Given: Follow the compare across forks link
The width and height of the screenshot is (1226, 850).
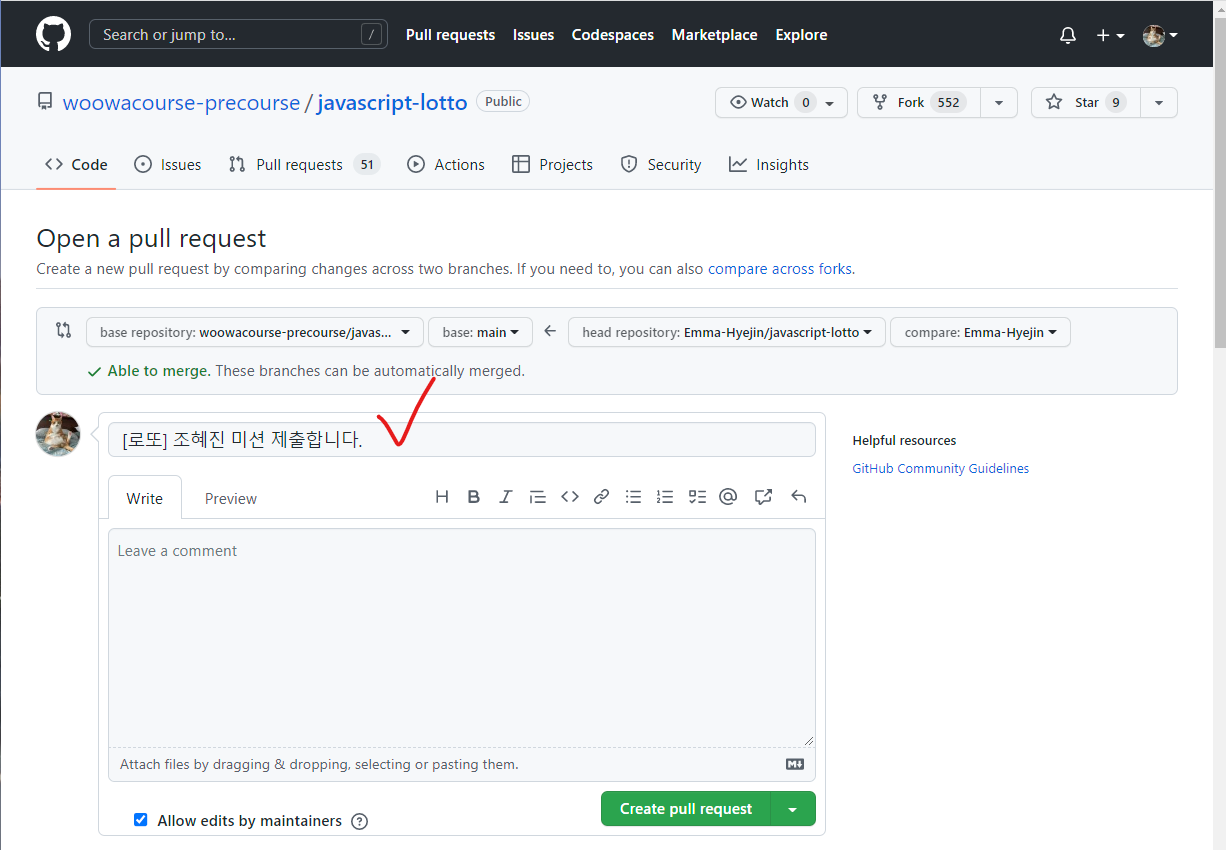Looking at the screenshot, I should 780,269.
